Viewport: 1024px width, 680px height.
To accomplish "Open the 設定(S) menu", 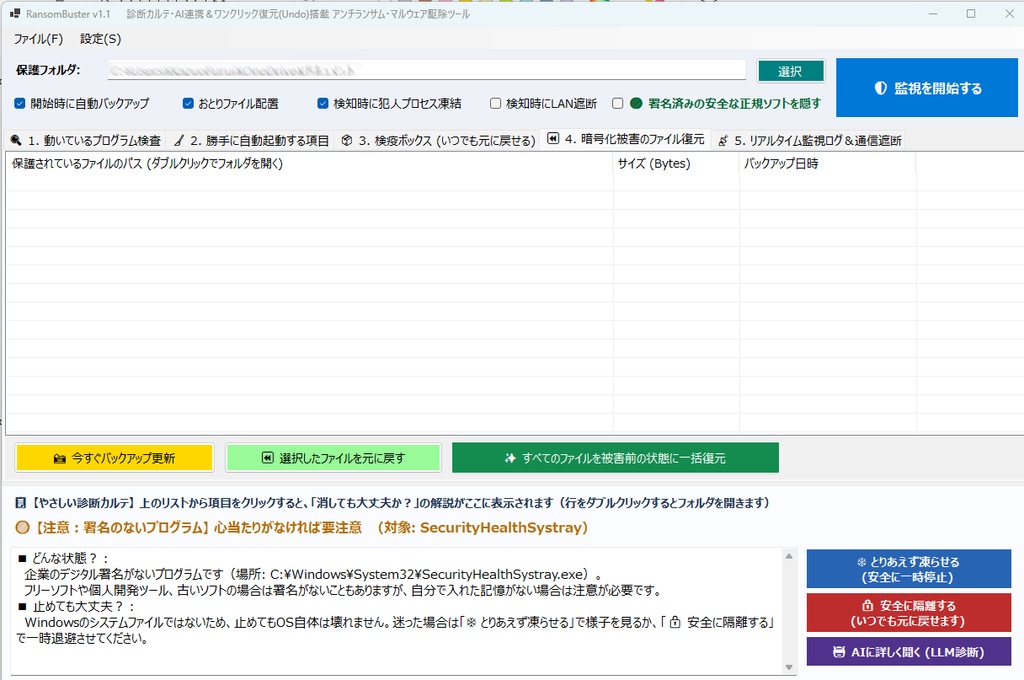I will [101, 39].
